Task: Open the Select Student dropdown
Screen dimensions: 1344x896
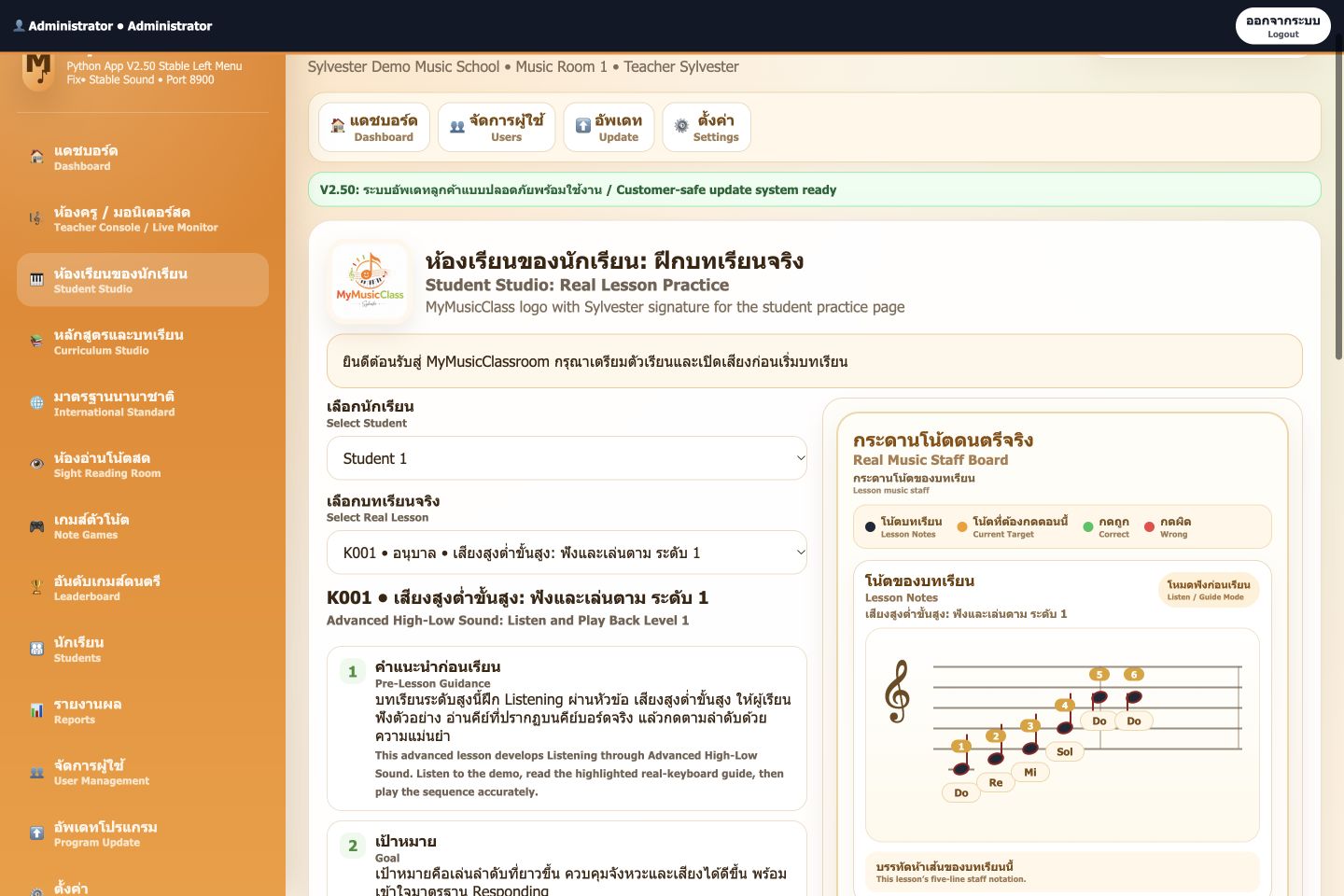Action: (x=567, y=458)
